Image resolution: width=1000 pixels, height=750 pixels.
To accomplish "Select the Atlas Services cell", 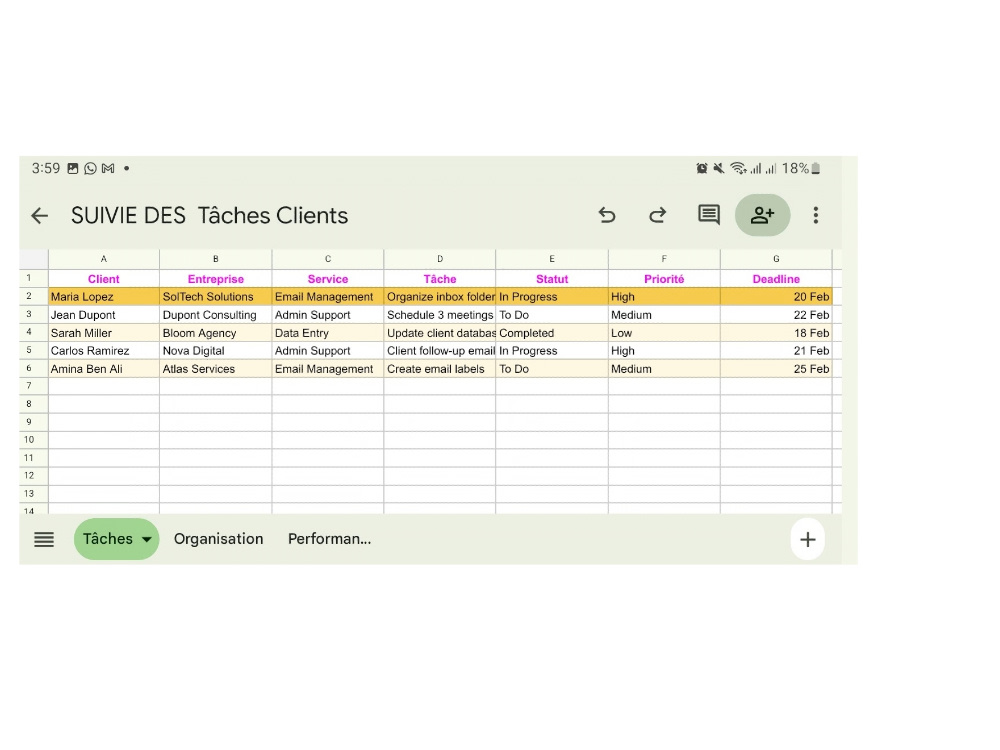I will [216, 369].
